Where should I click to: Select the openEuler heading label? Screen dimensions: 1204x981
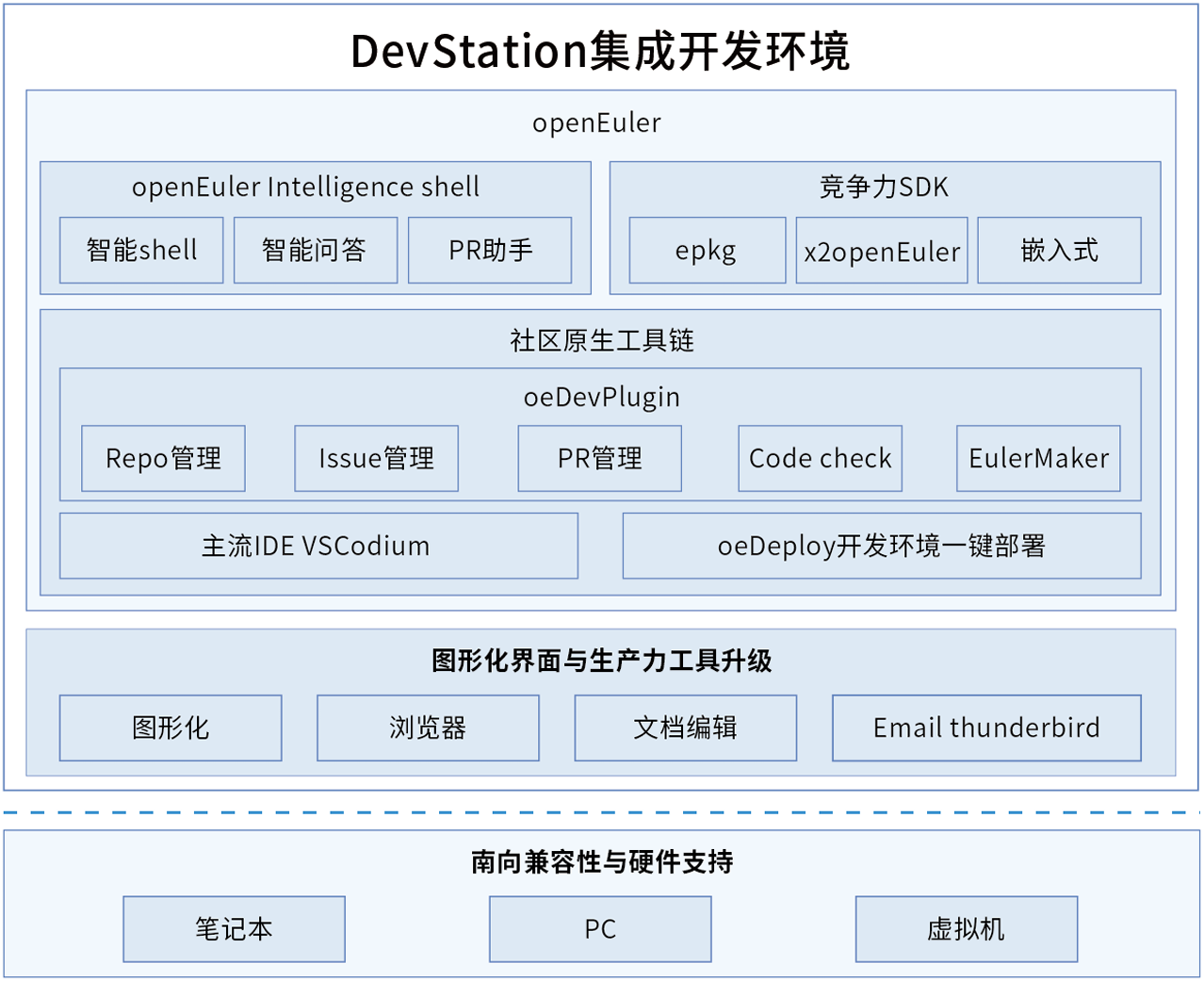596,123
